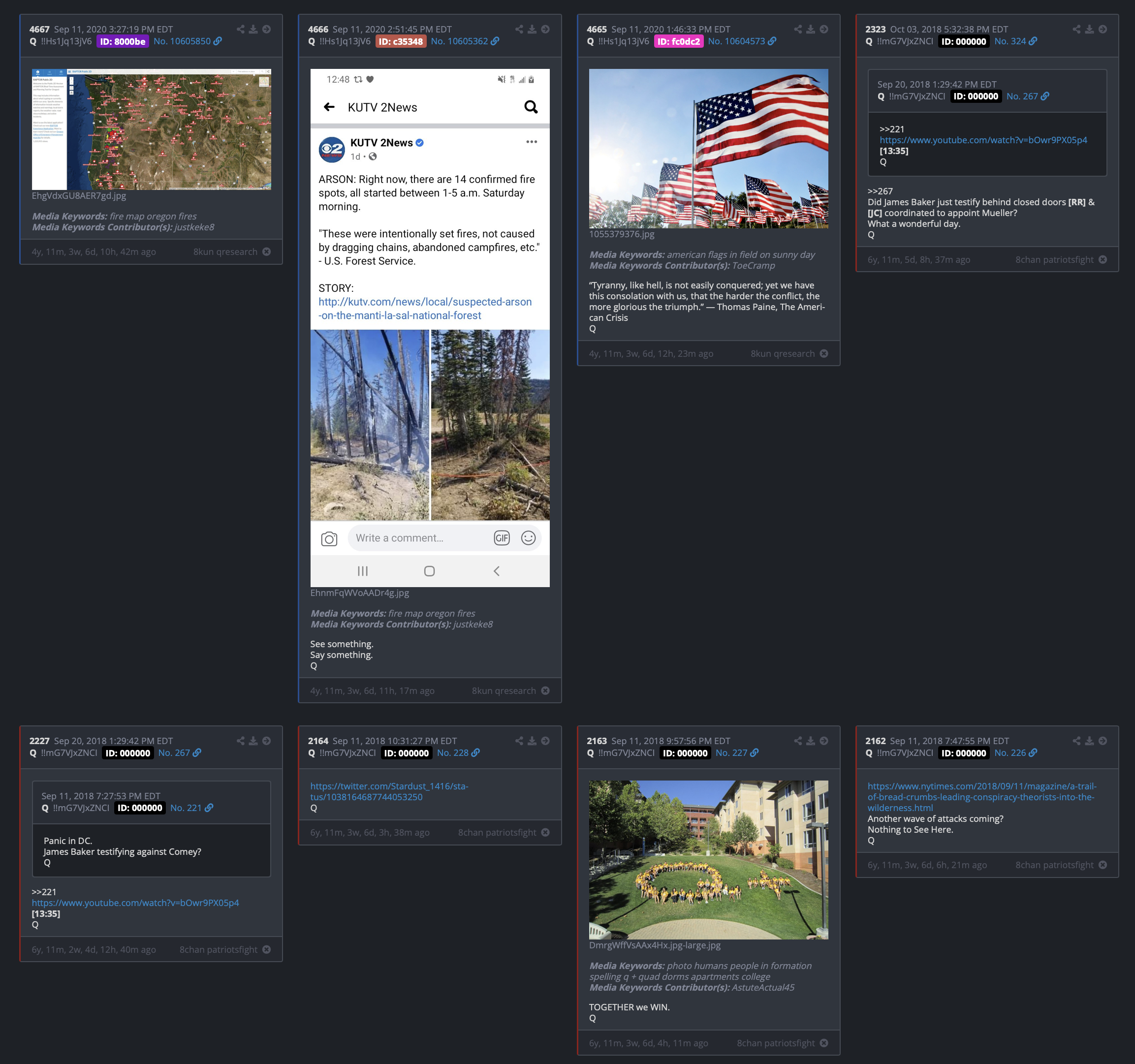
Task: Click the orange ID: c35348 badge
Action: [401, 42]
